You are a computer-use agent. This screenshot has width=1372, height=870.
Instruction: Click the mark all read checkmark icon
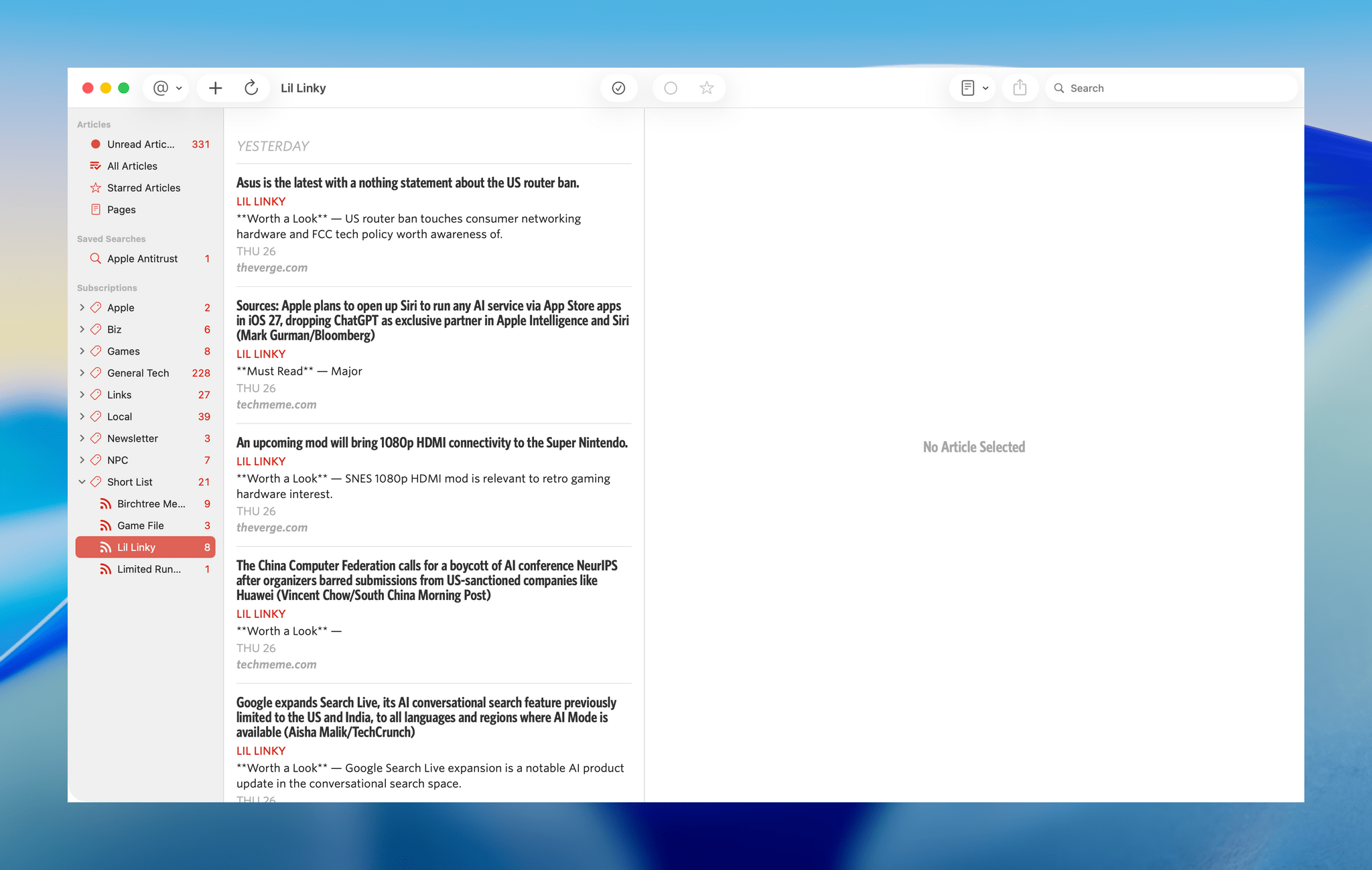618,88
